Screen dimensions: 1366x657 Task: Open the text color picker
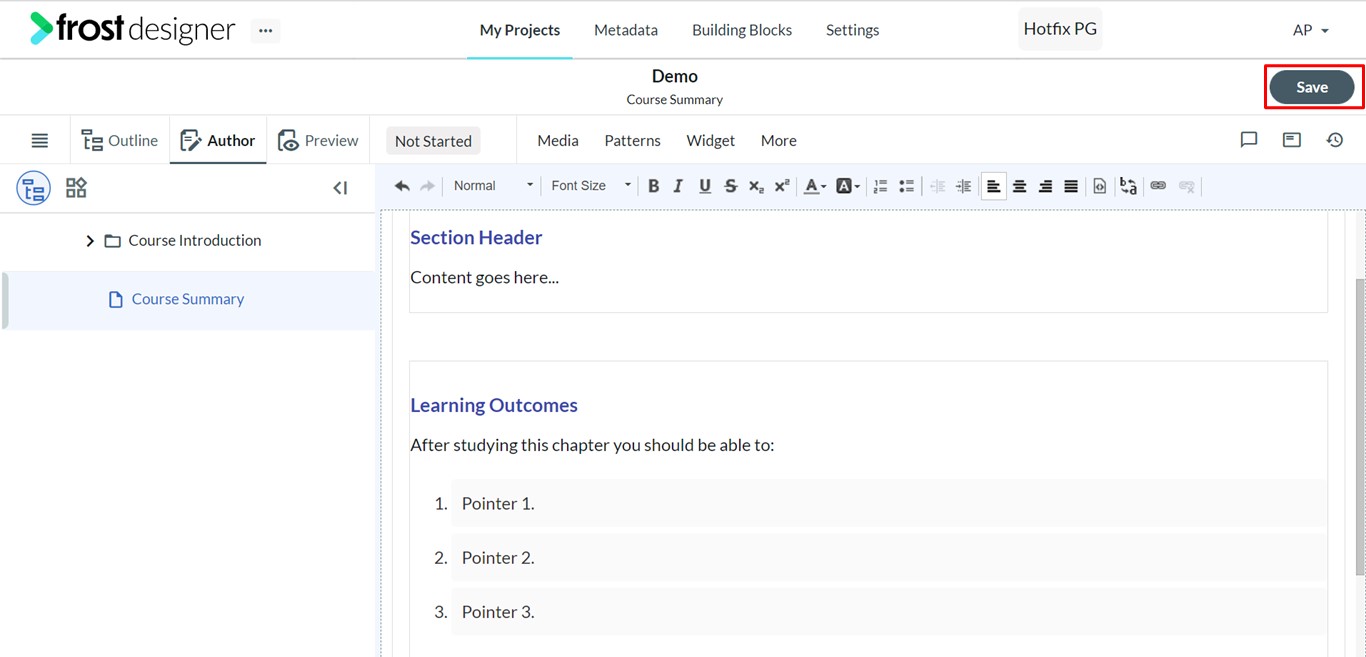[815, 186]
